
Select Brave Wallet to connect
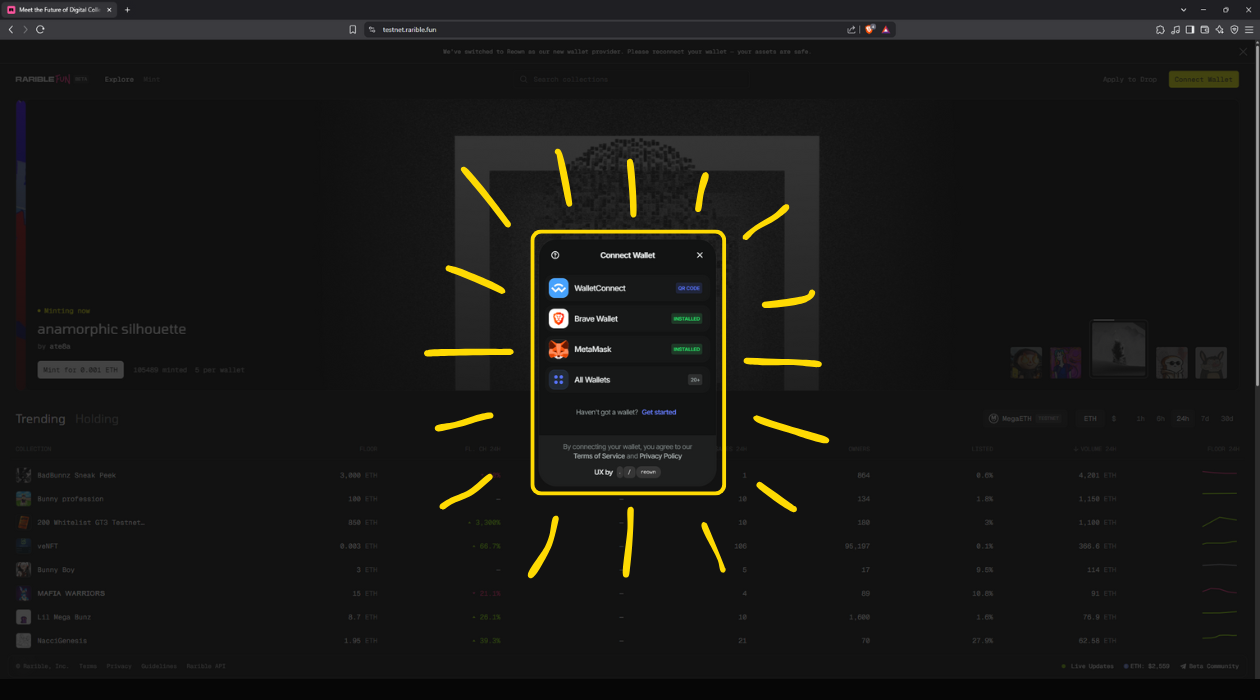coord(628,319)
